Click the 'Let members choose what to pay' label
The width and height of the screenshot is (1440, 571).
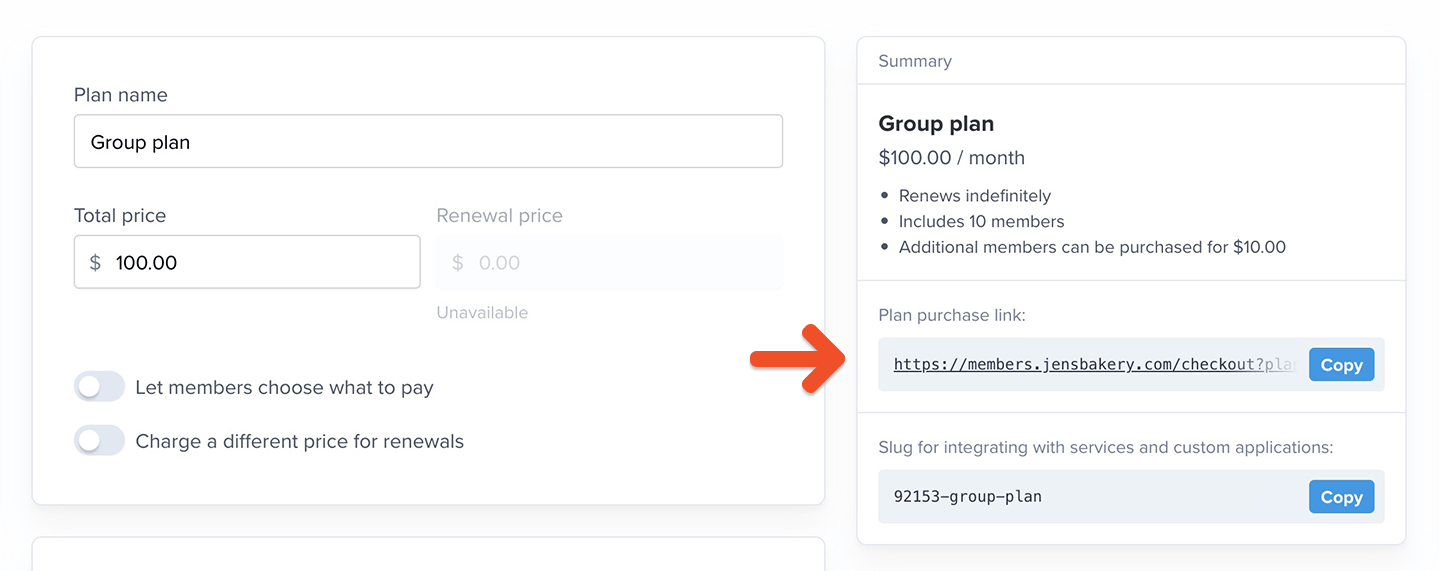pos(284,387)
